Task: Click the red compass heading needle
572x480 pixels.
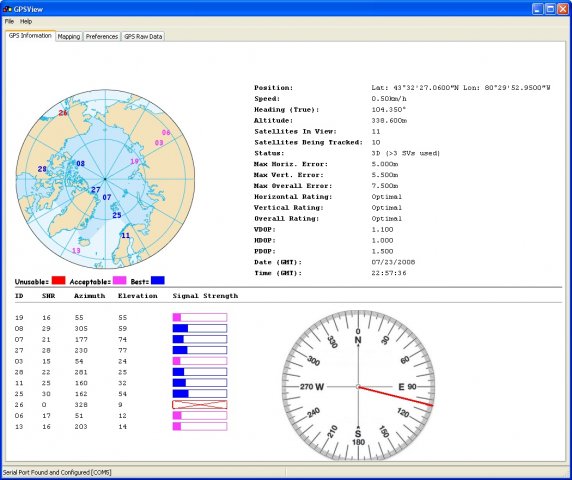Action: tap(395, 396)
